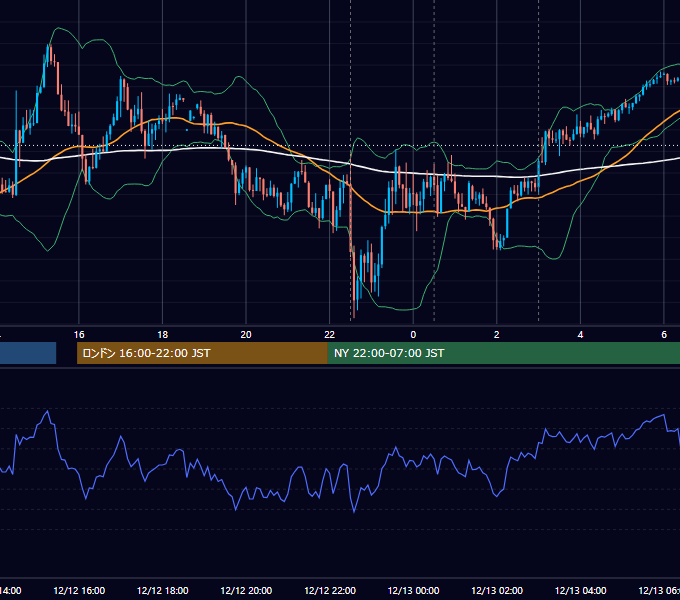Click the blue session bar left of ロンドン
The height and width of the screenshot is (600, 680).
click(28, 353)
